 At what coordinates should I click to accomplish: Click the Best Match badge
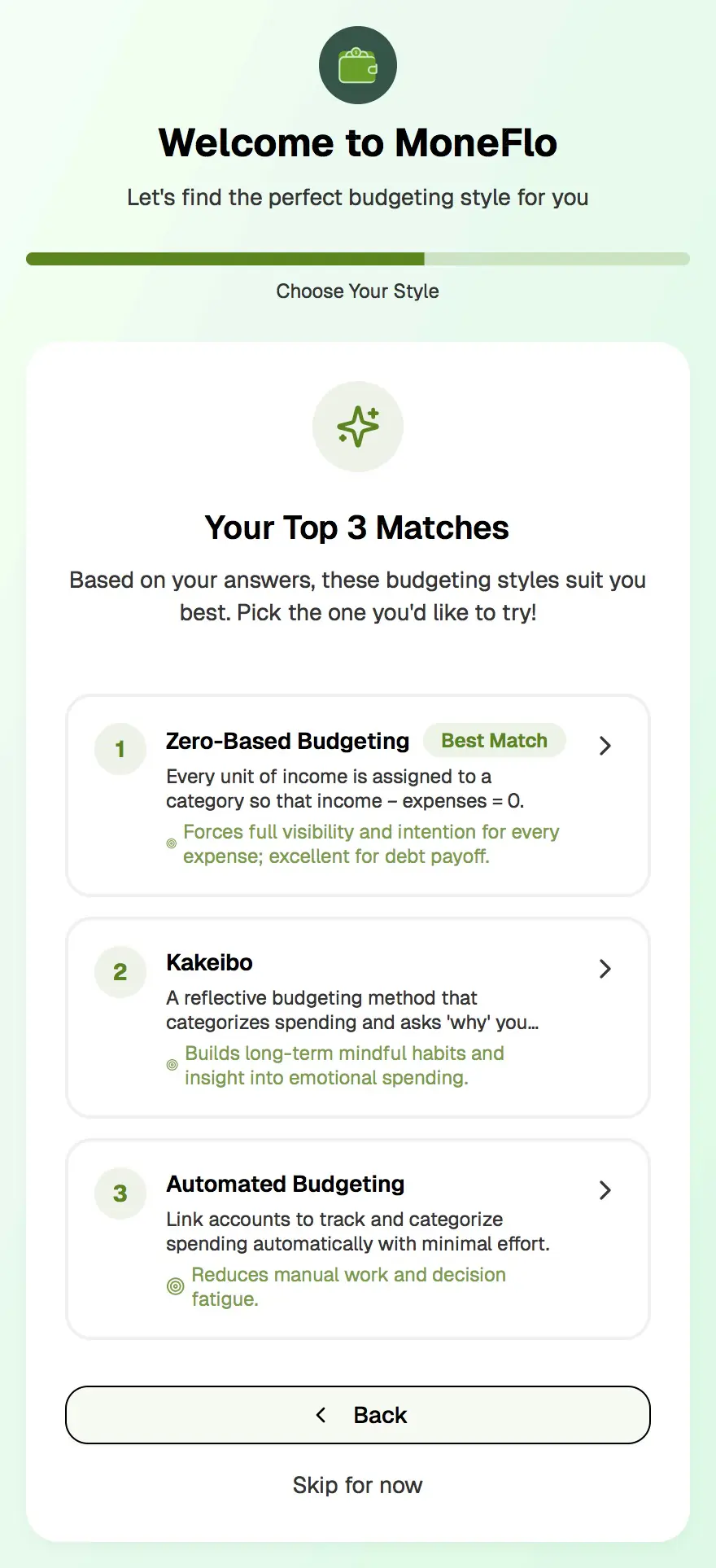494,740
